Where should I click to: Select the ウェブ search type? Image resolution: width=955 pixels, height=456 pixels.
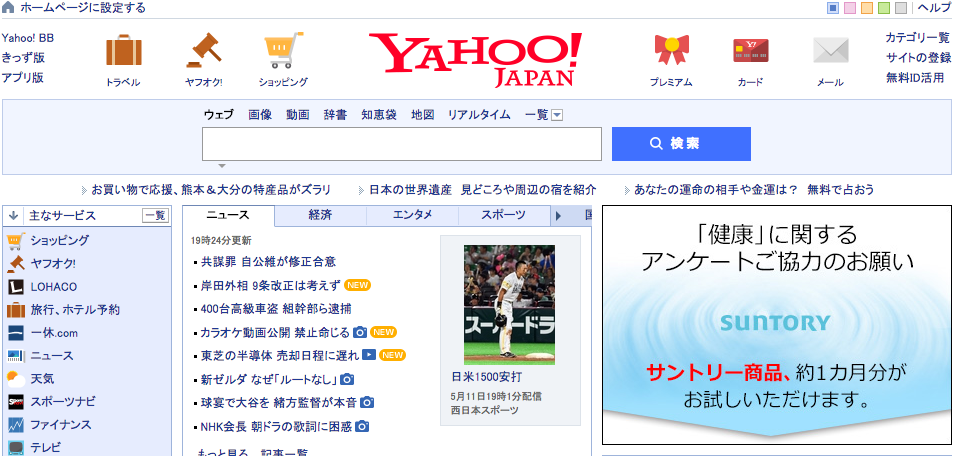coord(219,114)
